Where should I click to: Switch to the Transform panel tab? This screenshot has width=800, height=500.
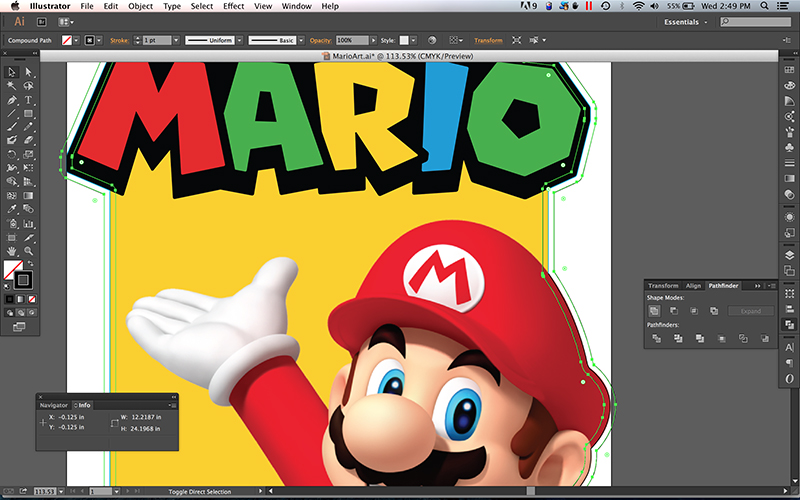point(663,286)
